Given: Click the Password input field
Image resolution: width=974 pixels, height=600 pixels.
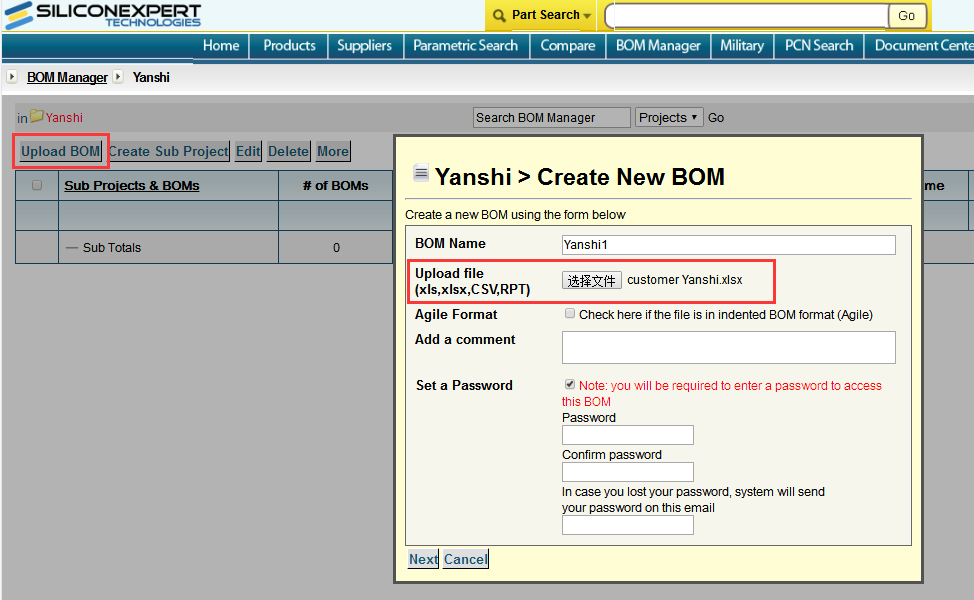Looking at the screenshot, I should pos(627,435).
